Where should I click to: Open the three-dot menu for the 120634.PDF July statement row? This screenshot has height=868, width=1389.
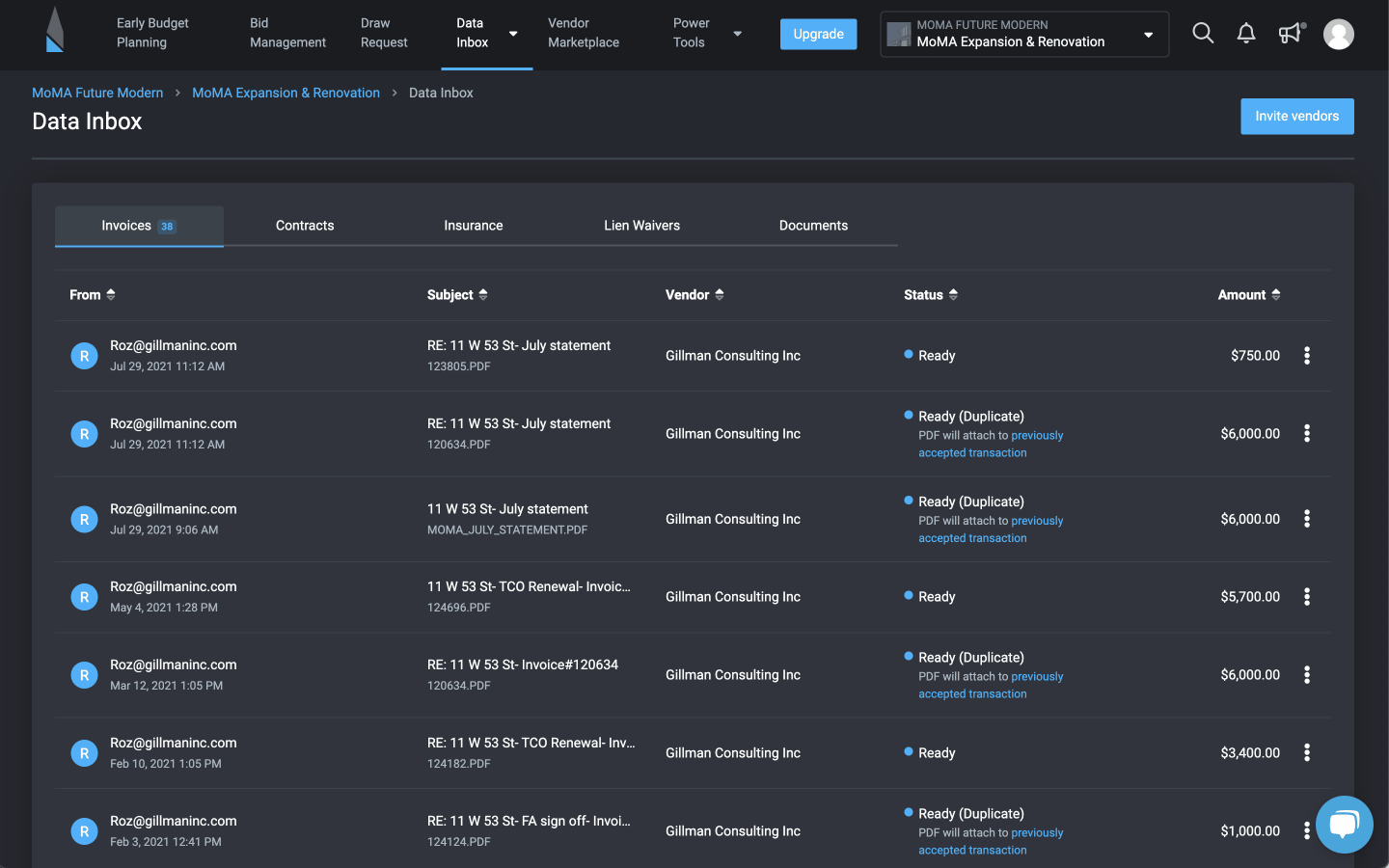click(1307, 434)
